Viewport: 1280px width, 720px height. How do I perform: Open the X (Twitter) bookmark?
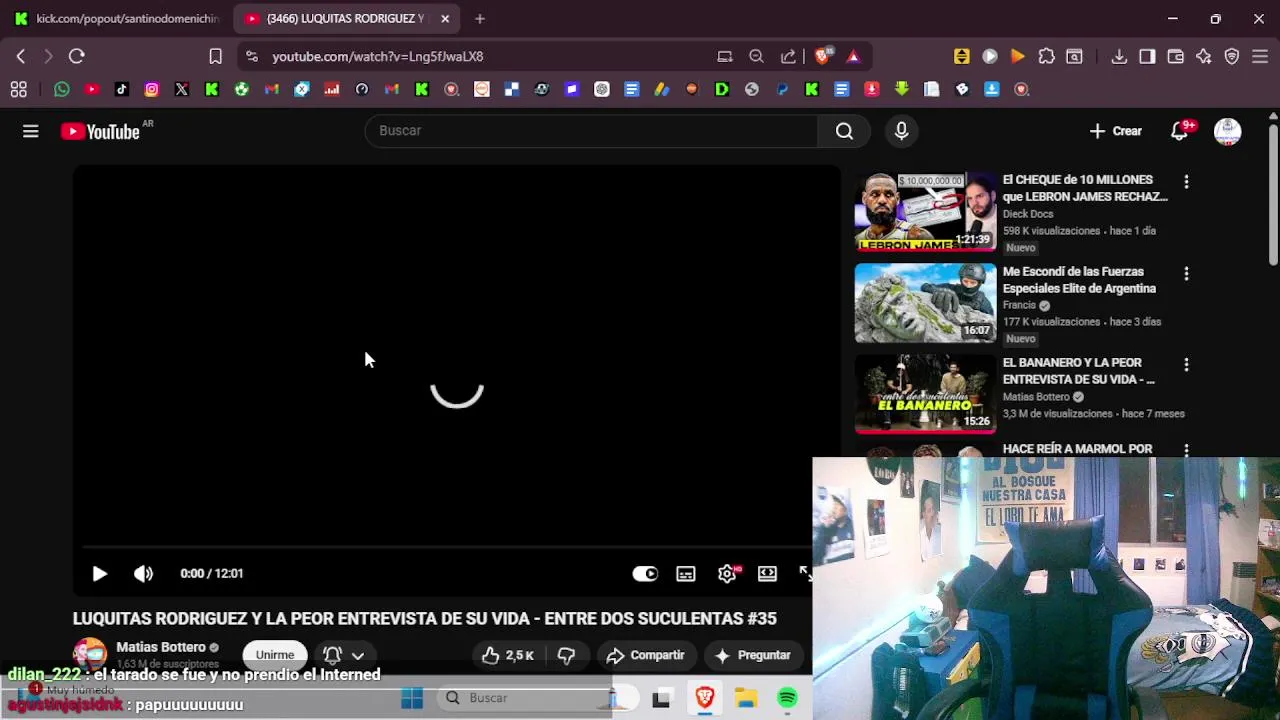tap(181, 90)
